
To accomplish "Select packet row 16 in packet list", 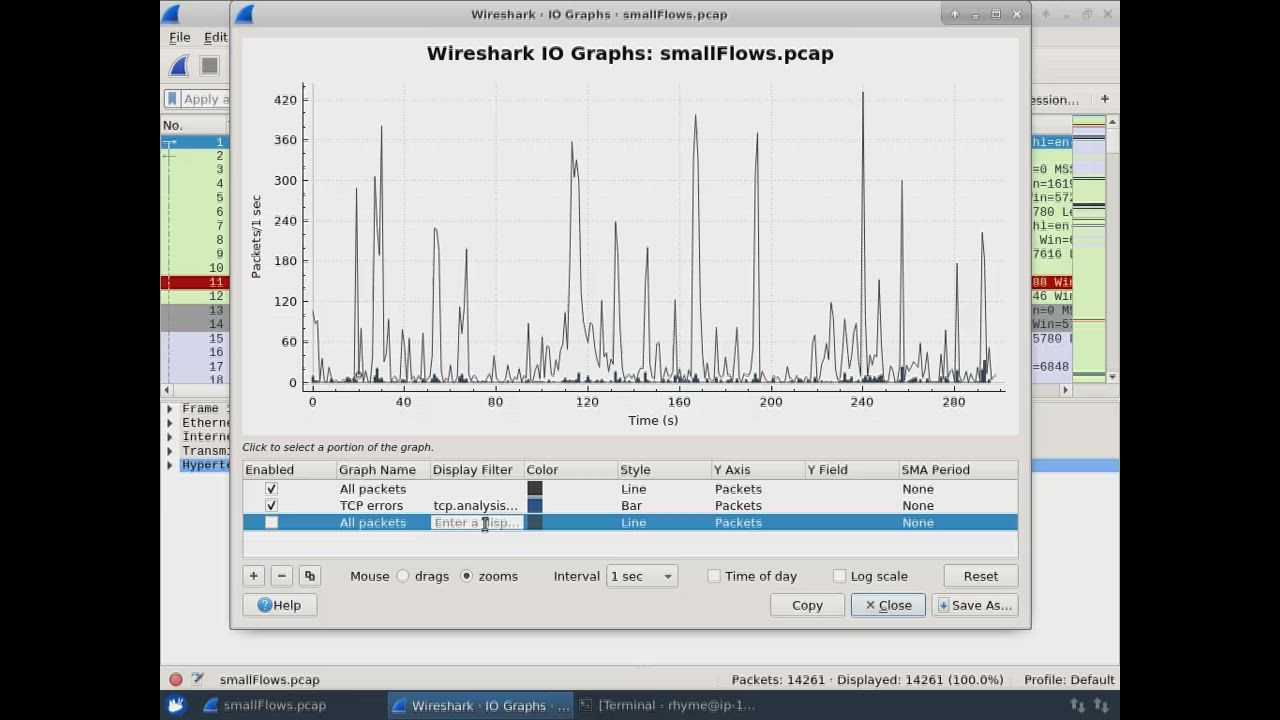I will coord(195,353).
